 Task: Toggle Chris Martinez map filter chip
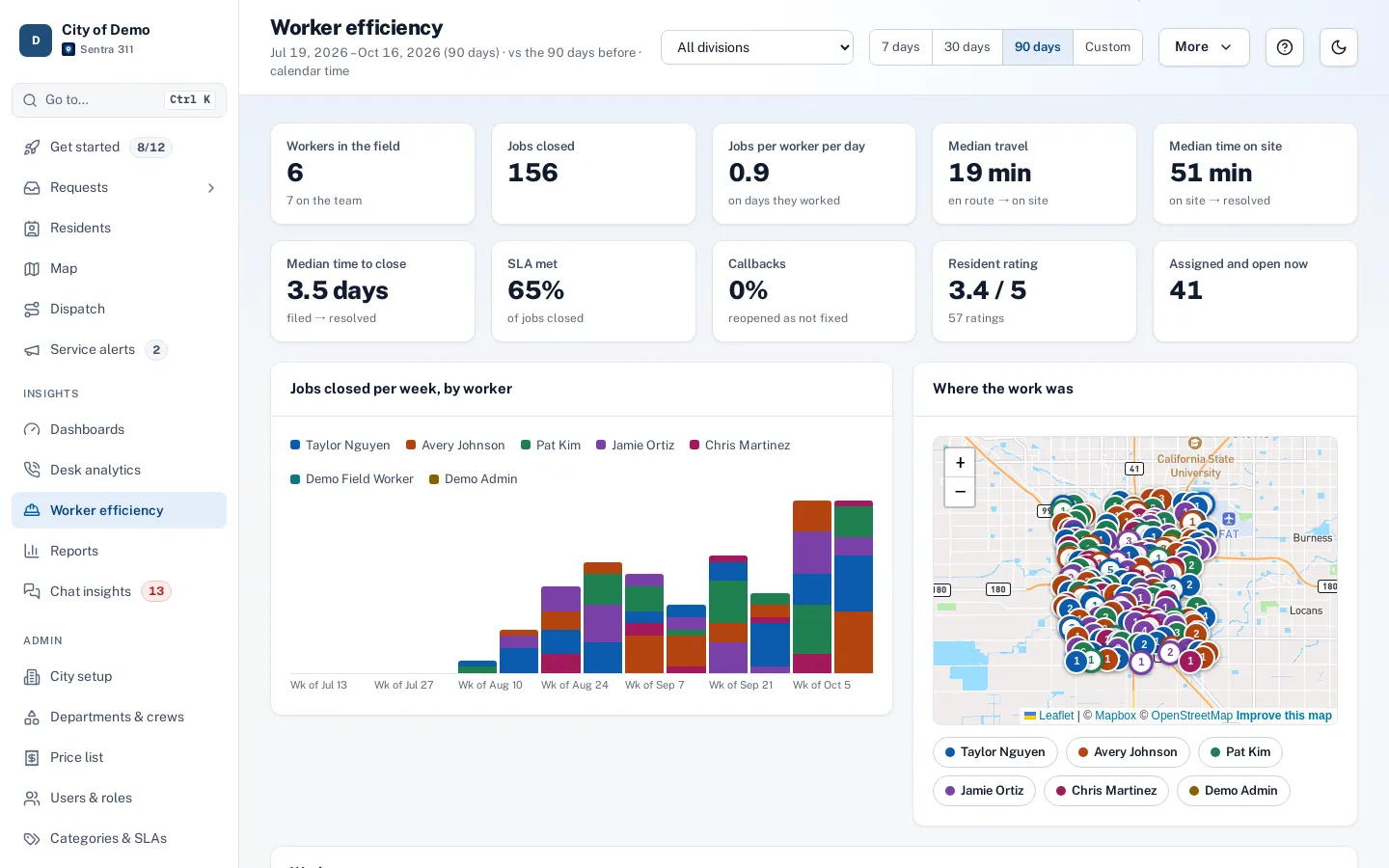[x=1106, y=791]
